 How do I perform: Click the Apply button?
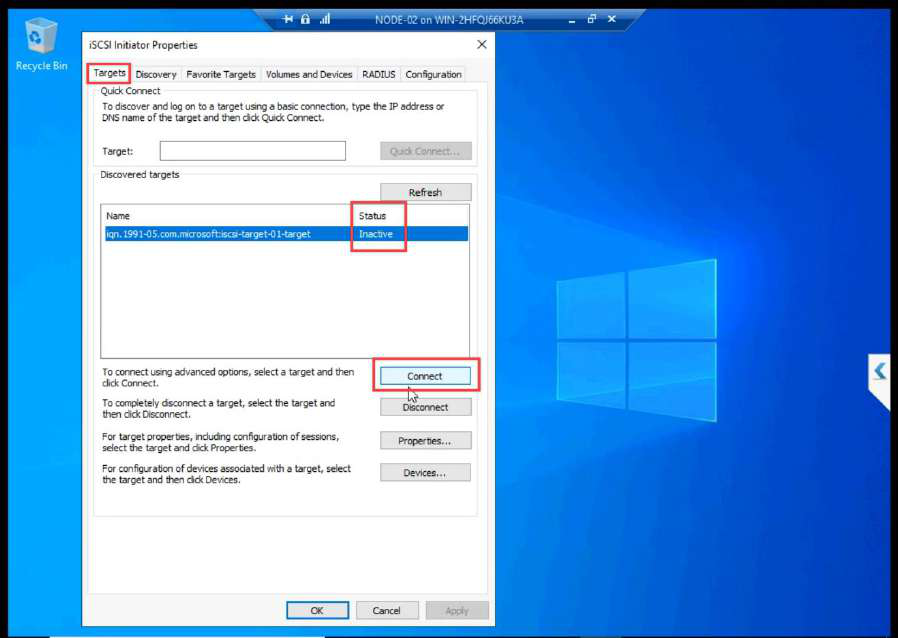(x=457, y=611)
